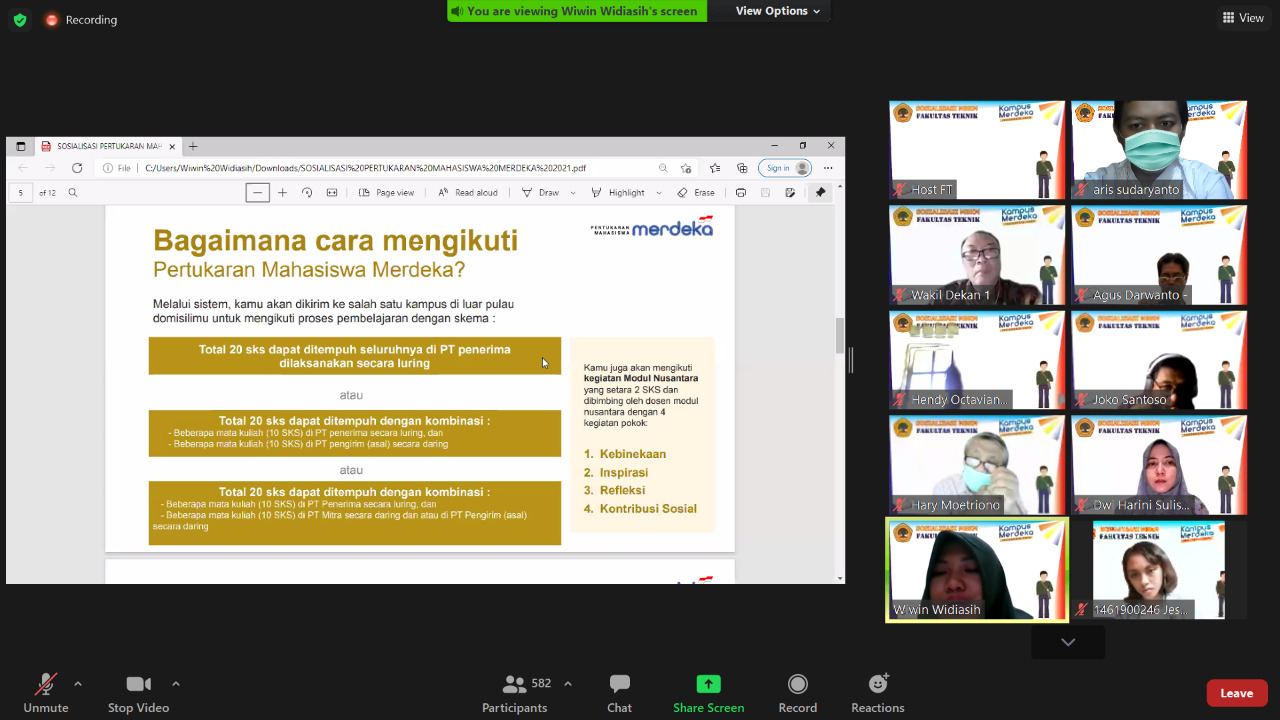Unmute the microphone
Screen dimensions: 1280x720
(x=46, y=693)
